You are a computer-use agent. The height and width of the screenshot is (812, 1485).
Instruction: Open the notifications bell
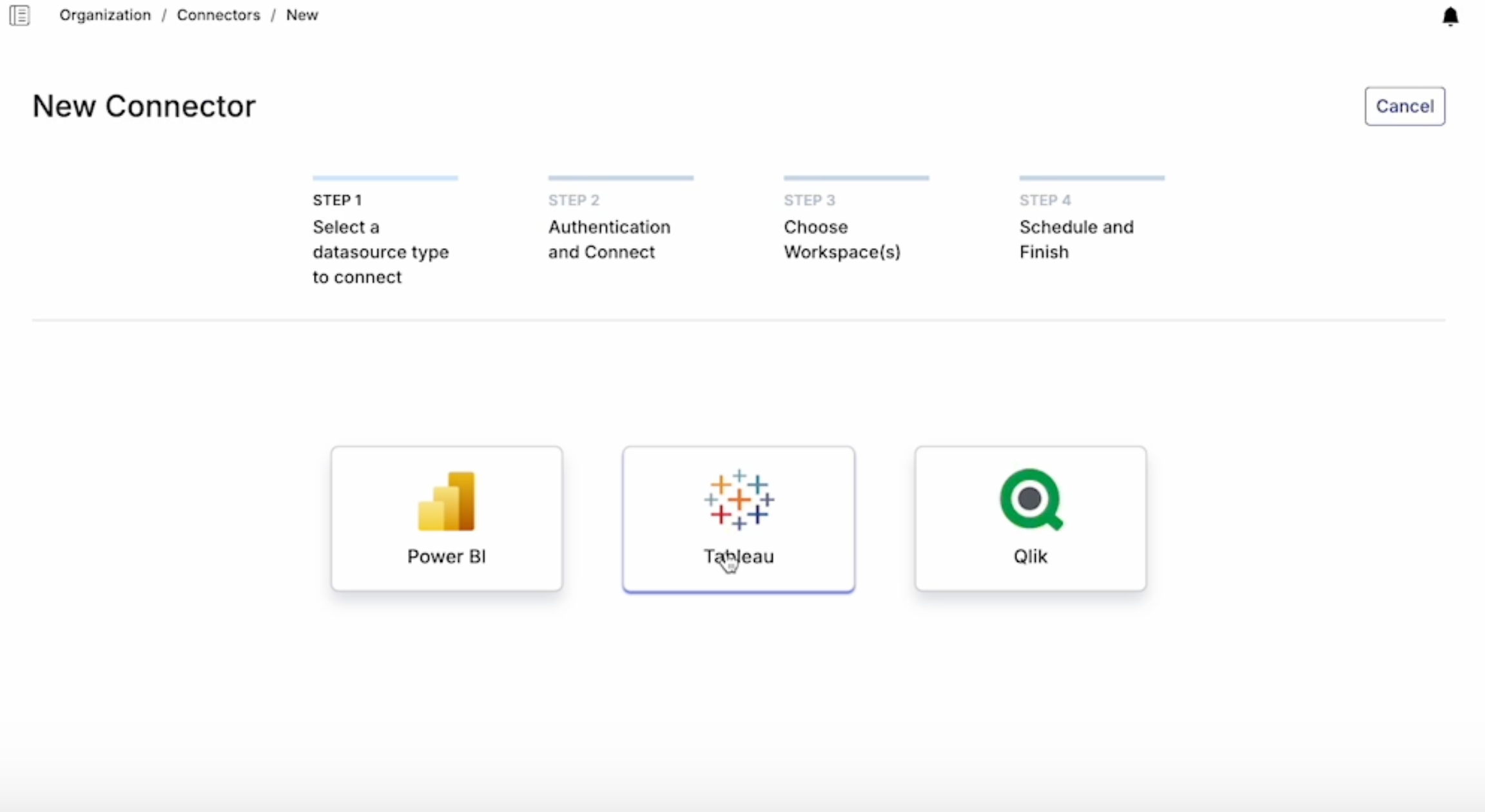pyautogui.click(x=1450, y=16)
